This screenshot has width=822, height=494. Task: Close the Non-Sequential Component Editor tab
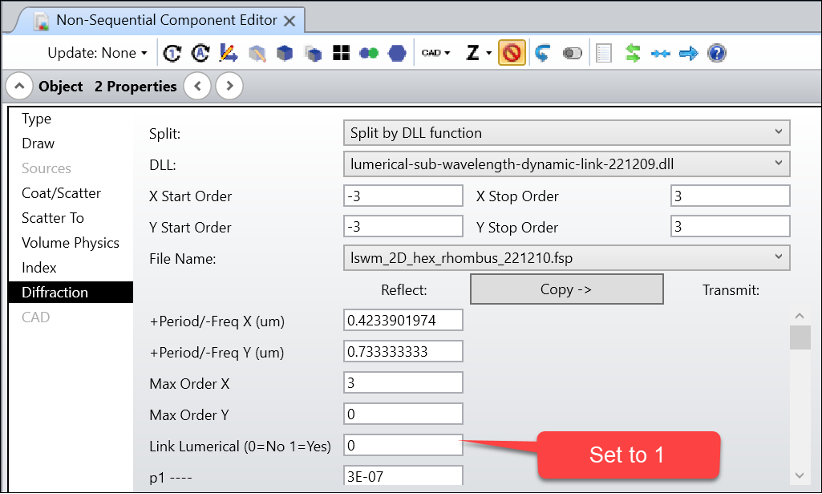point(289,21)
